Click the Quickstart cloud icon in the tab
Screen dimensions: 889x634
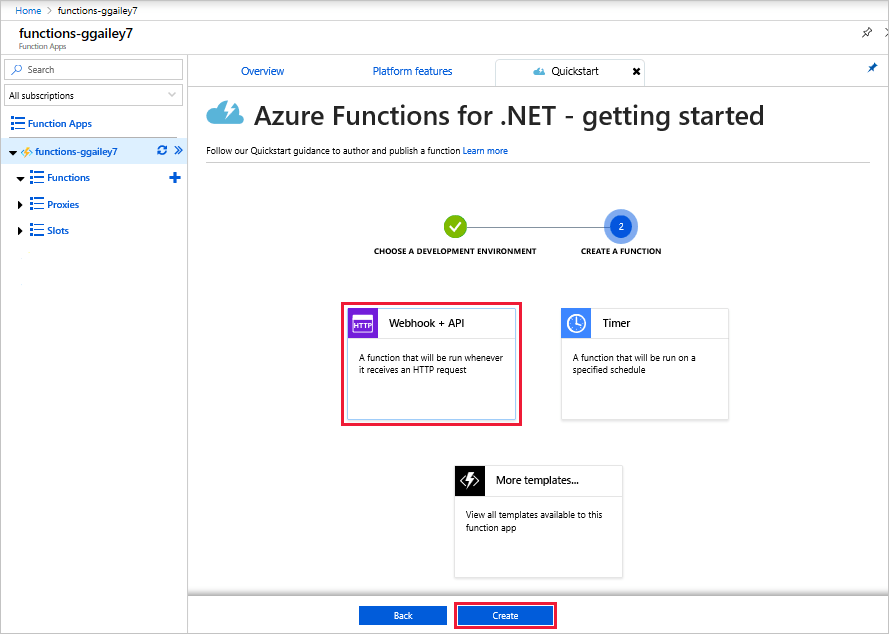(539, 72)
